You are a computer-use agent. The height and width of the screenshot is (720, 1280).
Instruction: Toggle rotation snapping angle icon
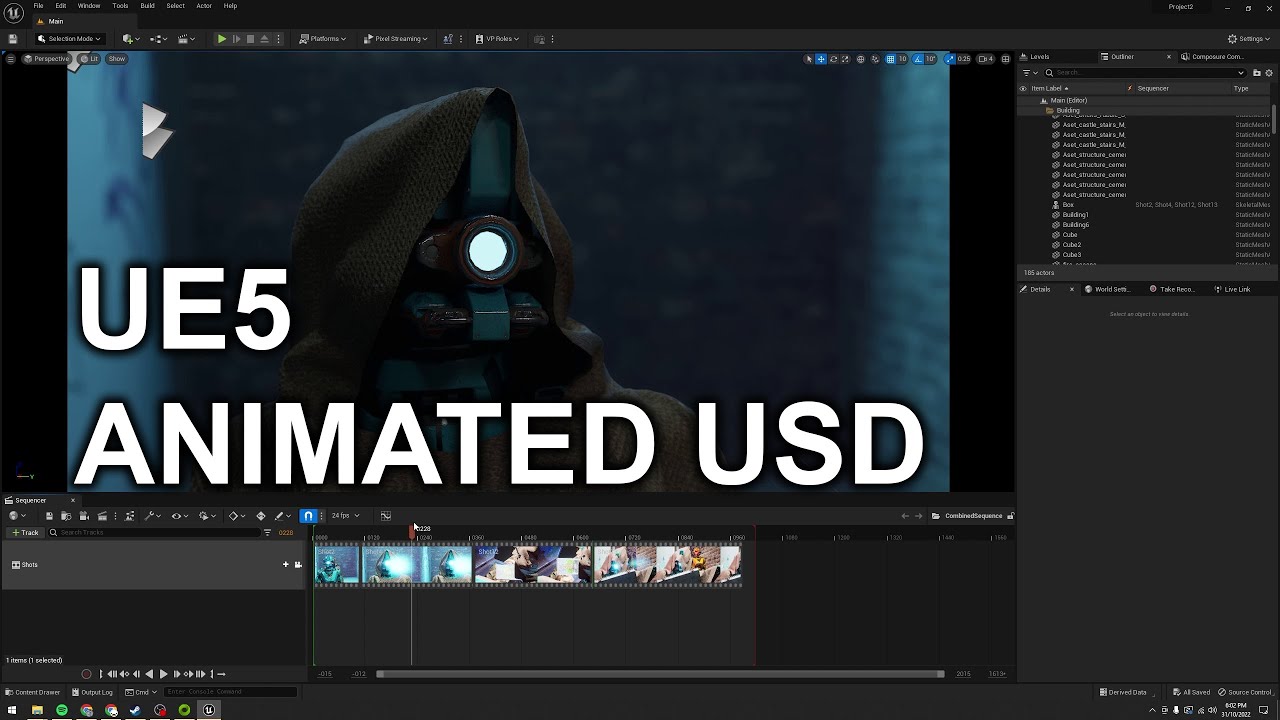point(919,59)
